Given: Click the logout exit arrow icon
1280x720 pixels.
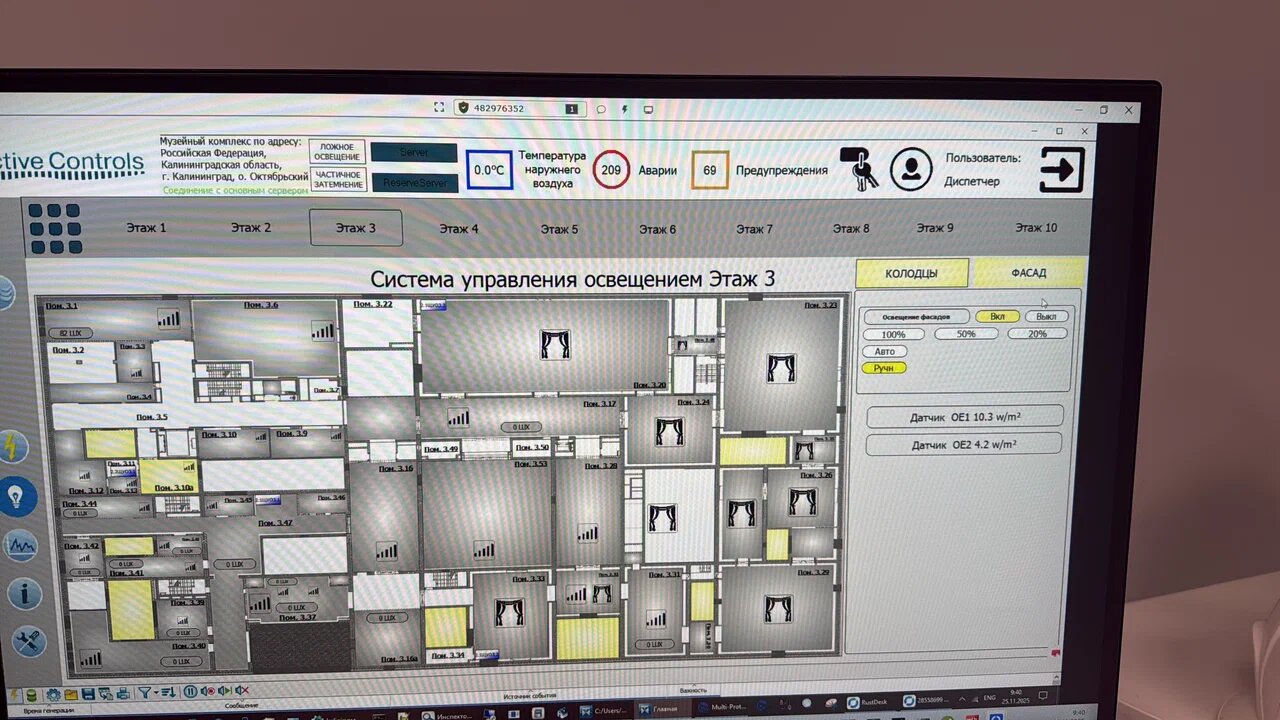Looking at the screenshot, I should point(1062,169).
